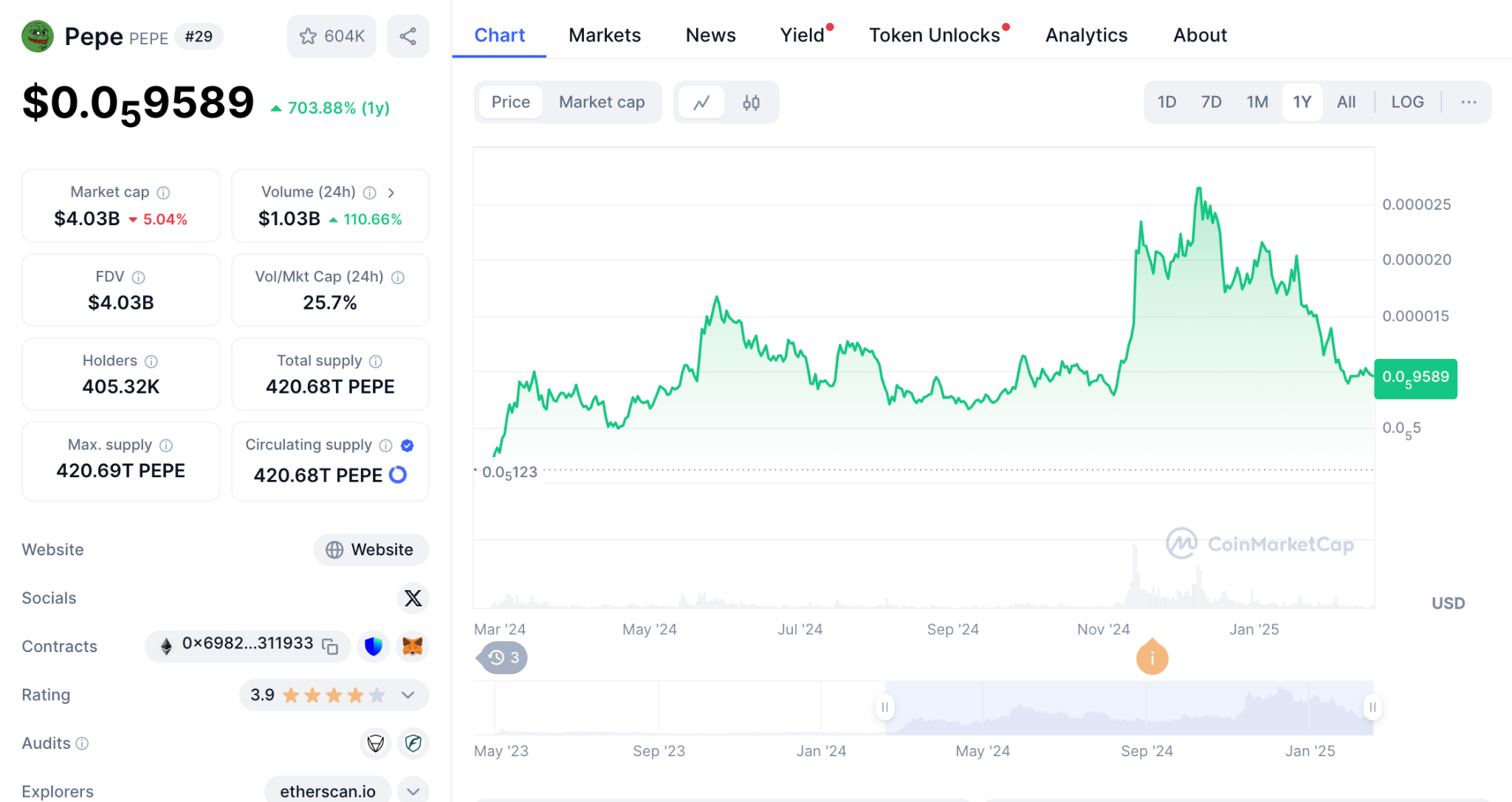Open chart more options ellipsis menu

(x=1468, y=102)
